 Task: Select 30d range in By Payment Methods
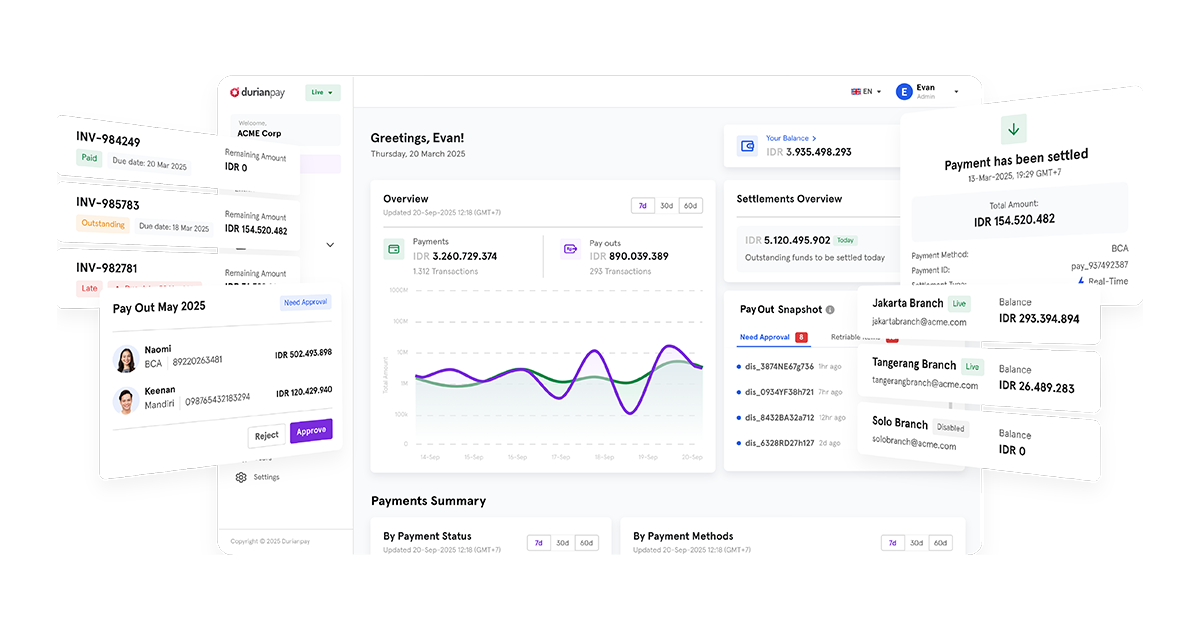click(916, 543)
